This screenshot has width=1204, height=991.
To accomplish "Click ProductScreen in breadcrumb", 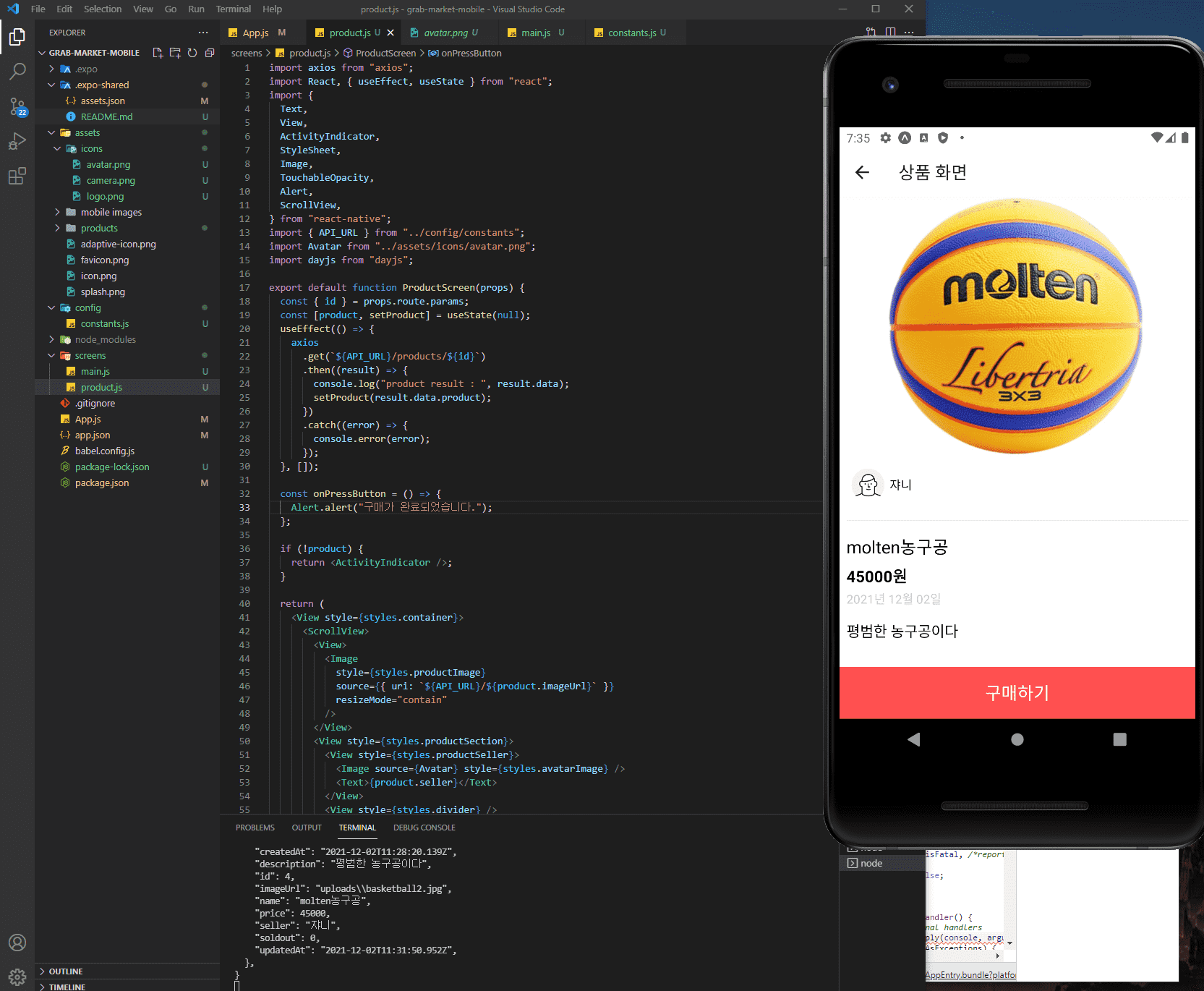I will (385, 53).
